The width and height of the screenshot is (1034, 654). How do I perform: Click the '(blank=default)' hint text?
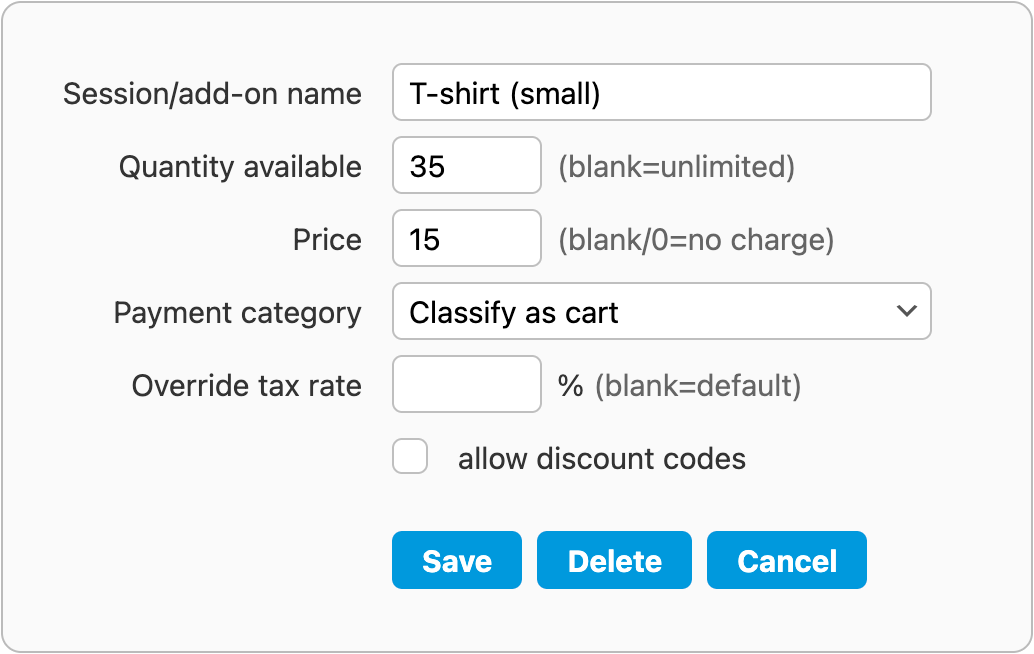(698, 386)
